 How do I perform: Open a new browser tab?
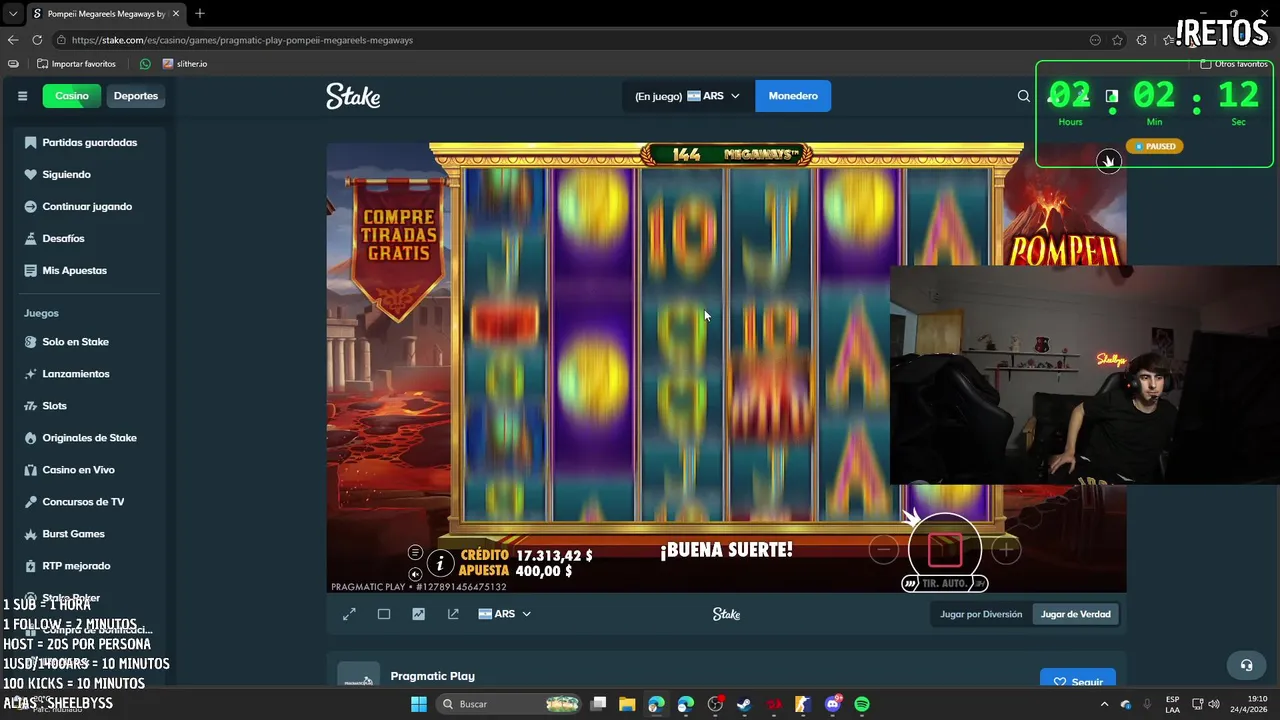[x=200, y=14]
